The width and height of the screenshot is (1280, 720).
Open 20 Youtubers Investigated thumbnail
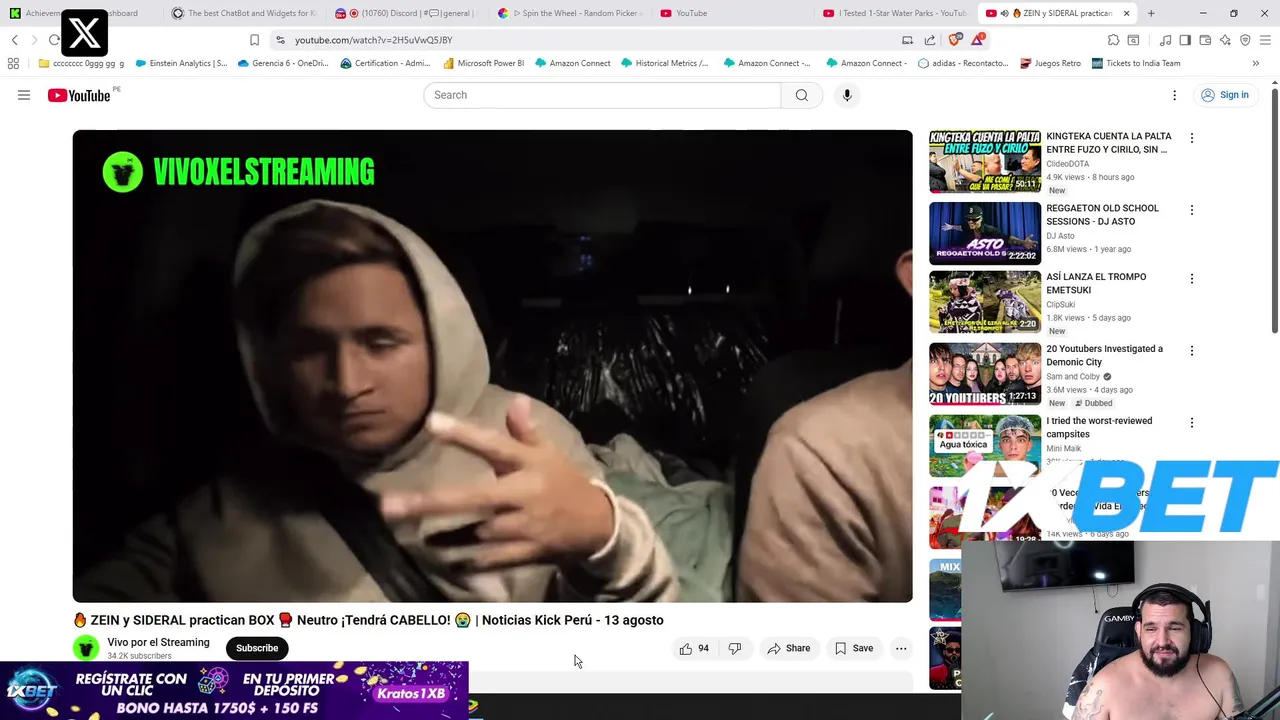click(x=985, y=374)
